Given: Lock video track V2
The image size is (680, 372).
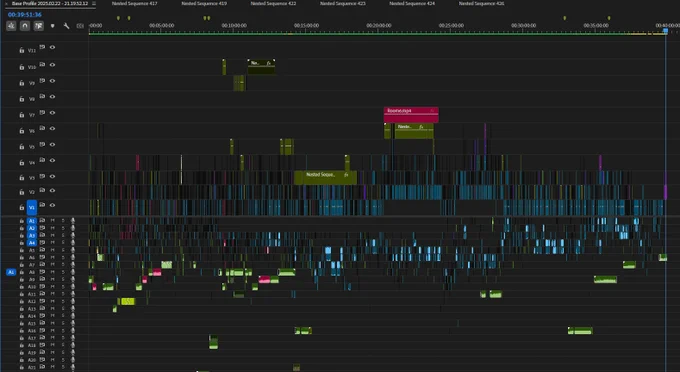Looking at the screenshot, I should tap(21, 192).
